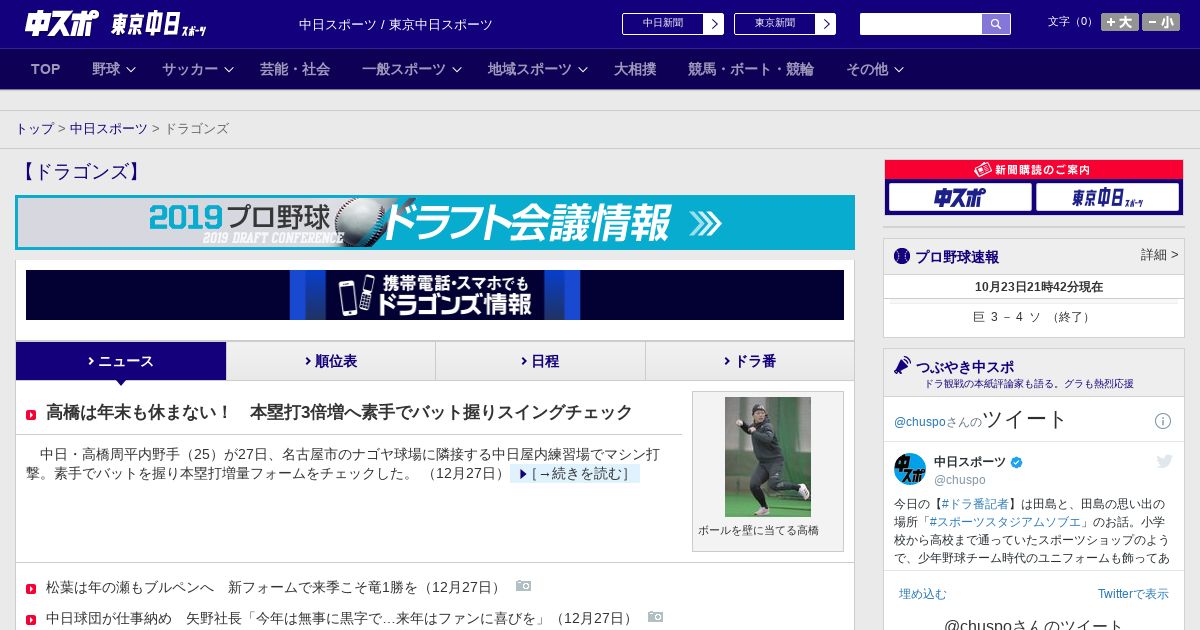1200x630 pixels.
Task: Select the ニュース tab
Action: pos(121,361)
